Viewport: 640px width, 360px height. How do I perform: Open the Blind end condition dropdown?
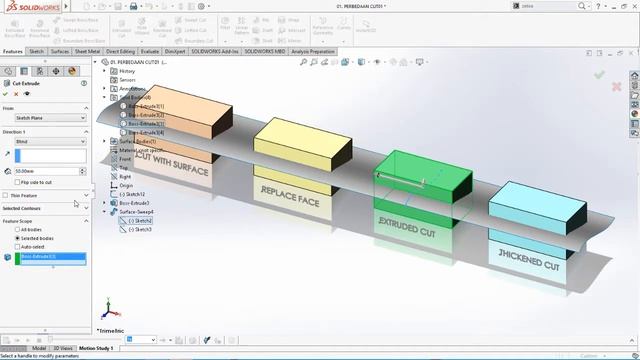point(51,142)
